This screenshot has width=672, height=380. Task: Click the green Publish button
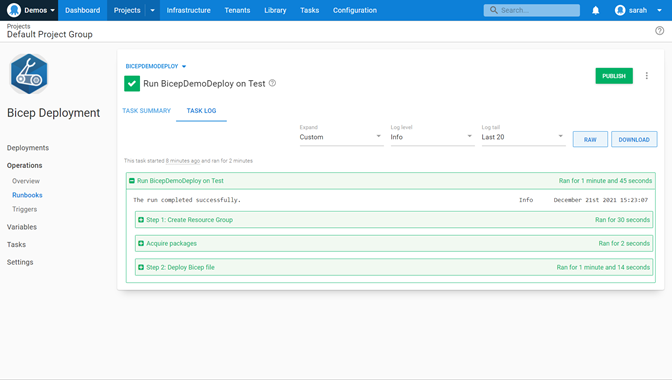pyautogui.click(x=614, y=76)
